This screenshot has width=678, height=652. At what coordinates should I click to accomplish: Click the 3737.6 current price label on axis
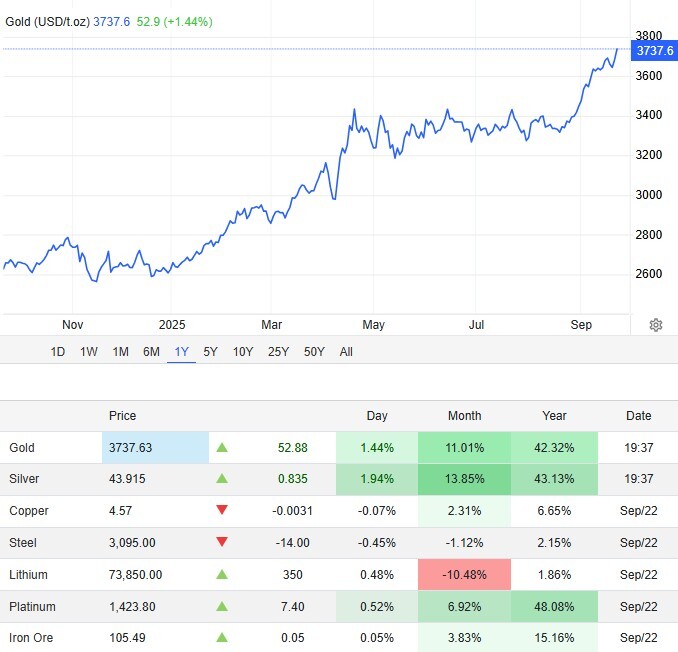pyautogui.click(x=654, y=49)
